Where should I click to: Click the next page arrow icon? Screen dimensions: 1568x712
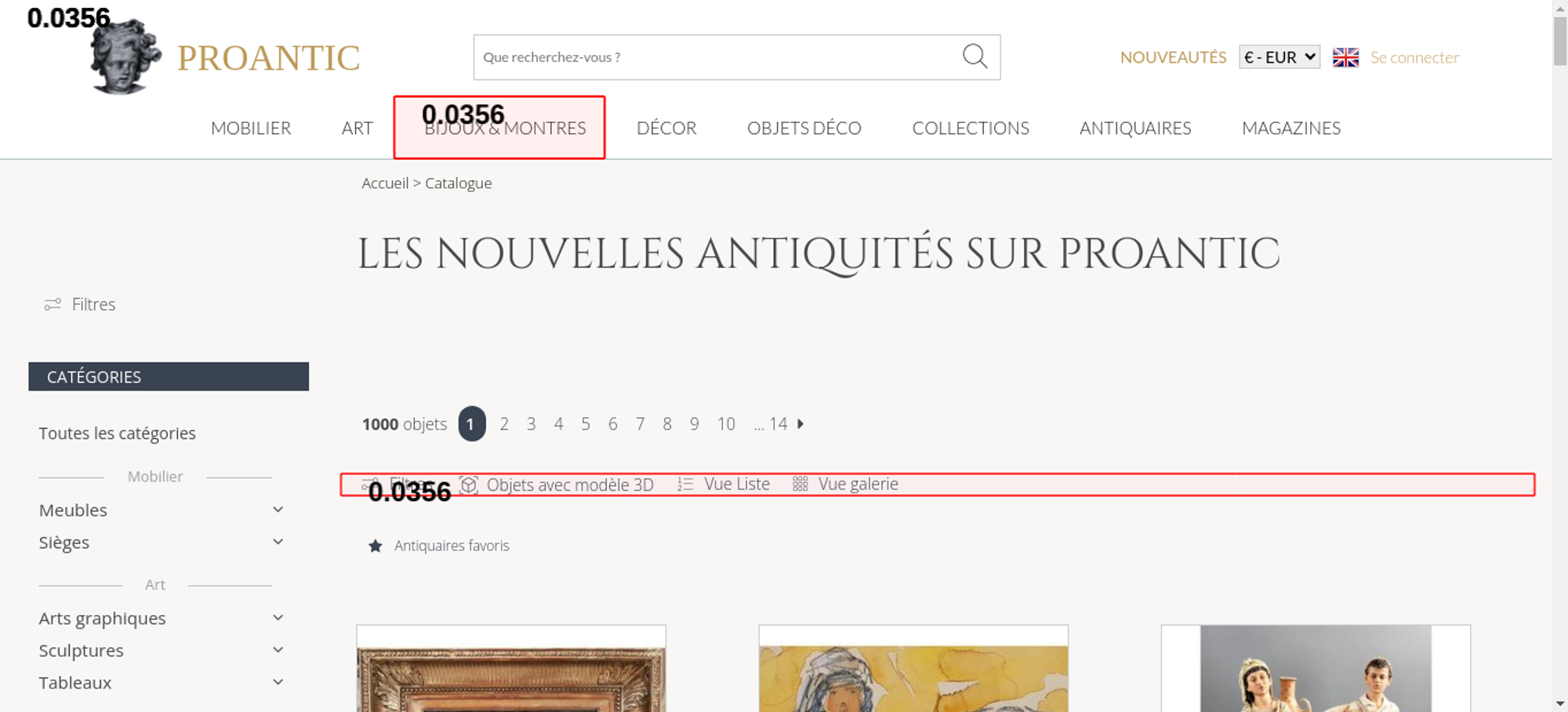click(800, 424)
